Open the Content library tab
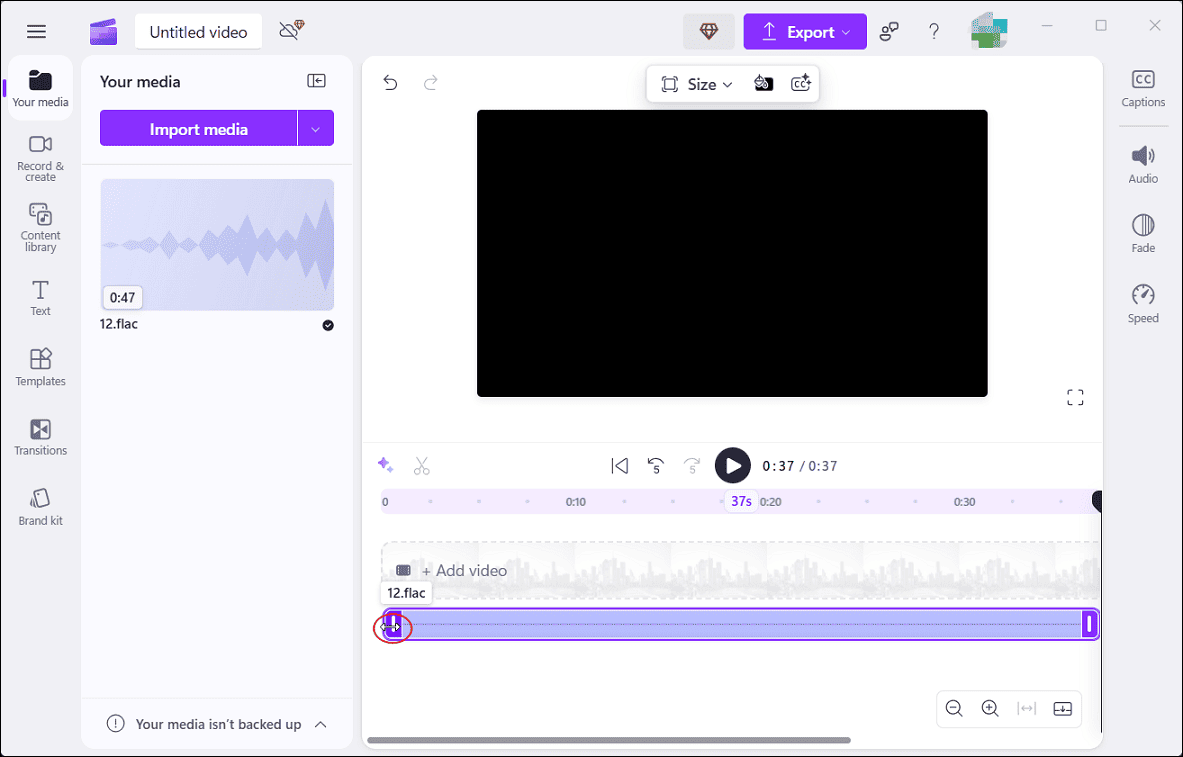1183x757 pixels. pyautogui.click(x=41, y=228)
